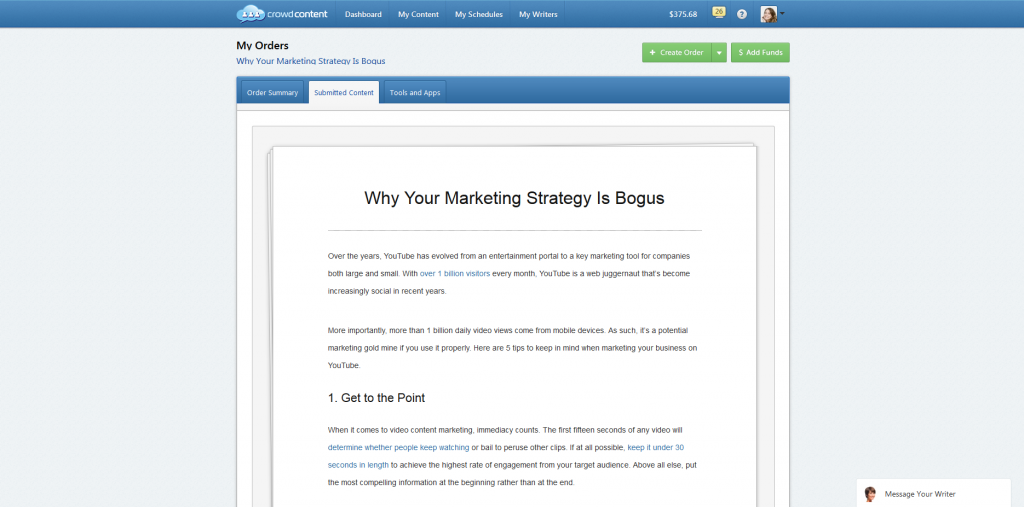Go to My Schedules
Image resolution: width=1024 pixels, height=507 pixels.
pyautogui.click(x=479, y=14)
